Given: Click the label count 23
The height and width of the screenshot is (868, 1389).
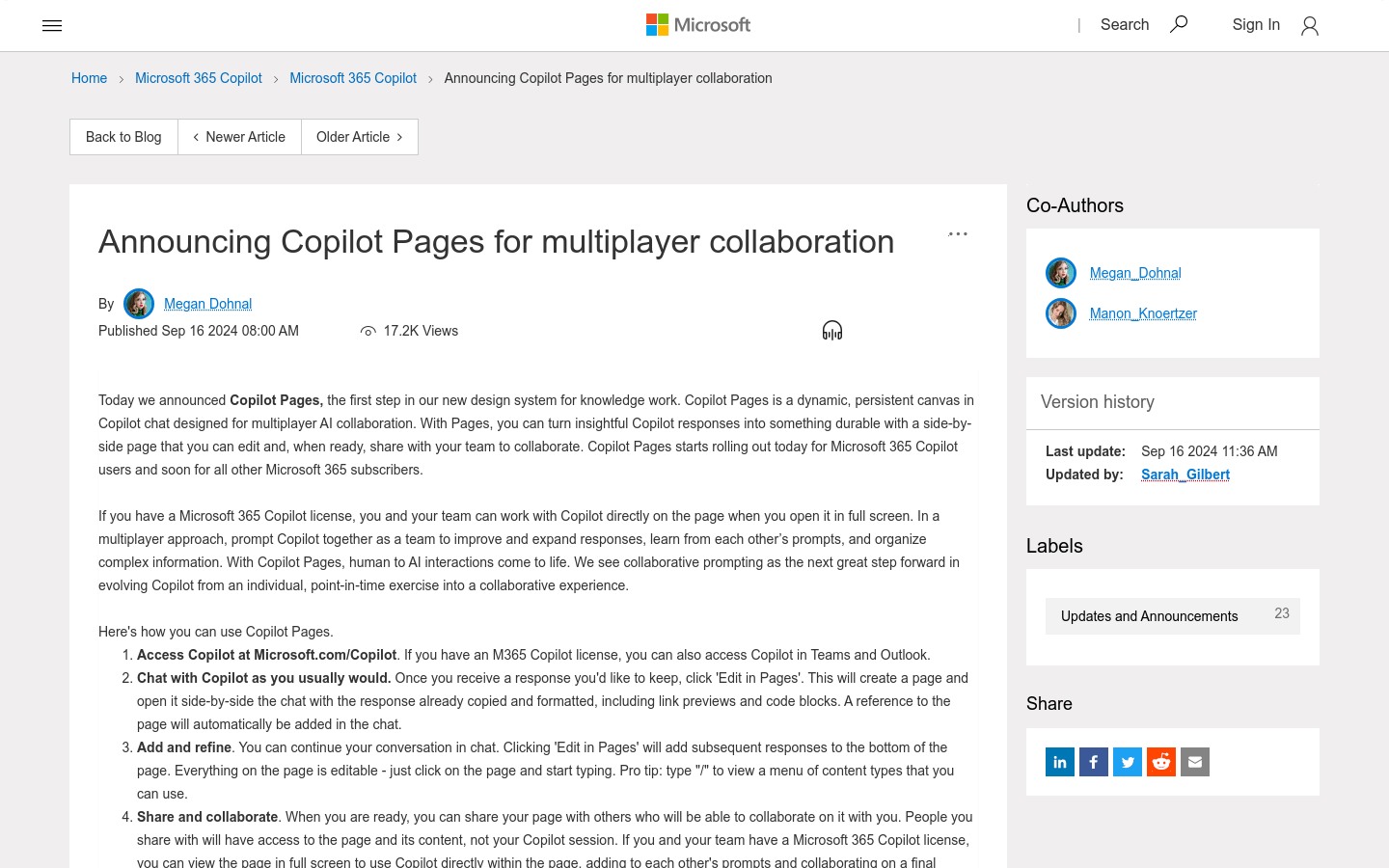Looking at the screenshot, I should tap(1282, 613).
